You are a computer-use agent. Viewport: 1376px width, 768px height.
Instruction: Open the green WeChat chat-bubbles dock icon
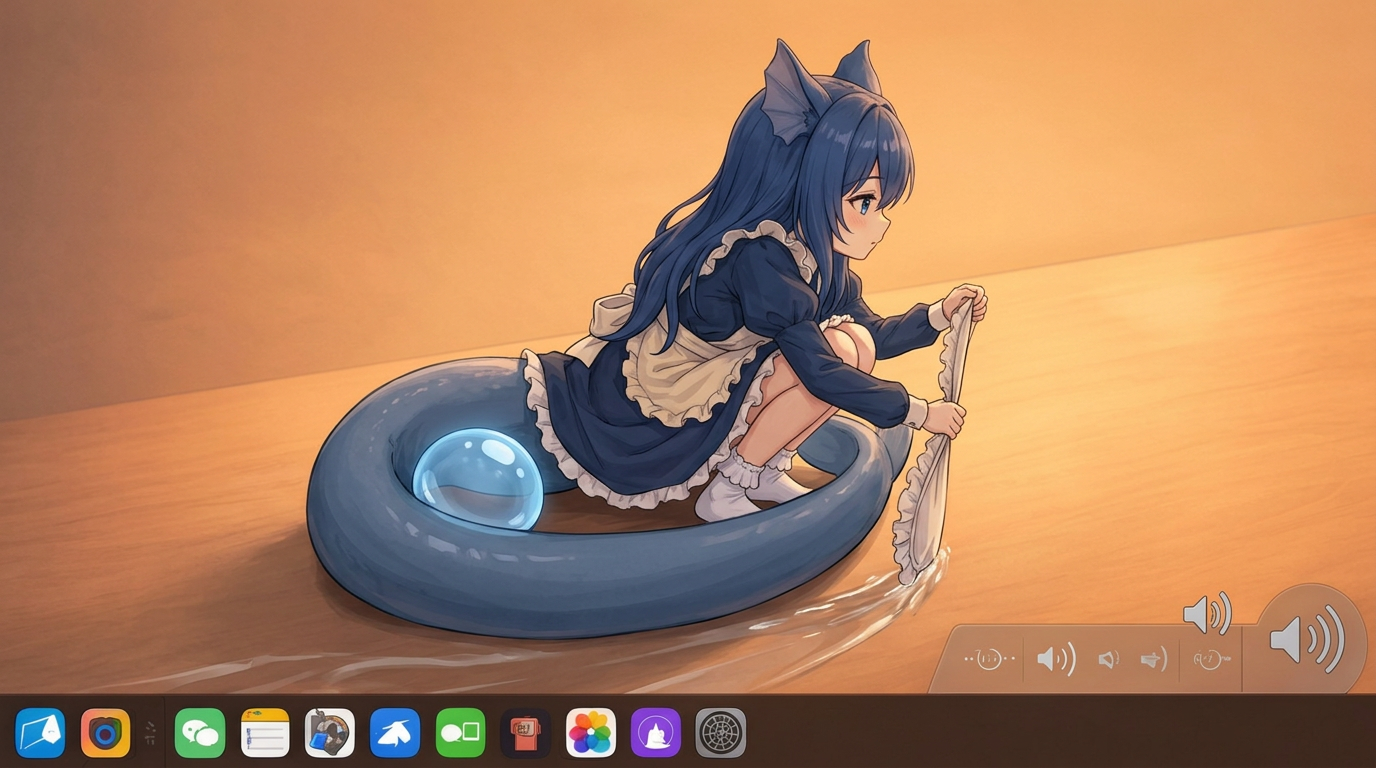[200, 733]
